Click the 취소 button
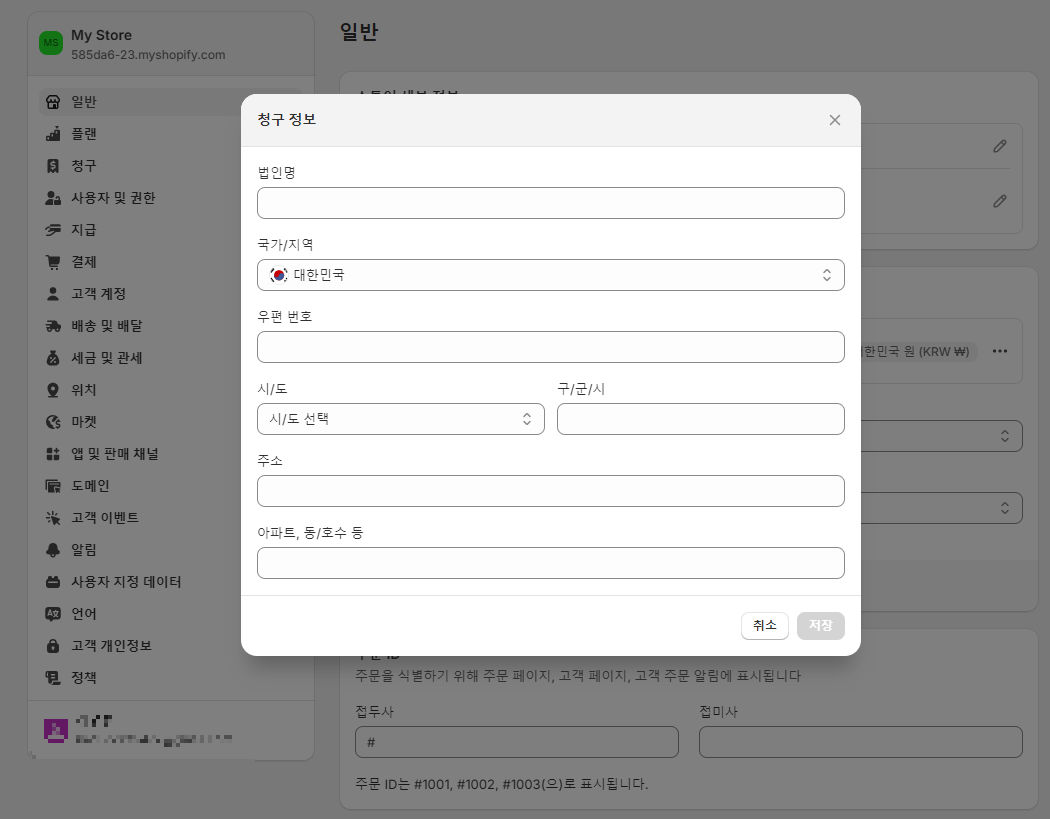Image resolution: width=1050 pixels, height=819 pixels. pos(764,625)
